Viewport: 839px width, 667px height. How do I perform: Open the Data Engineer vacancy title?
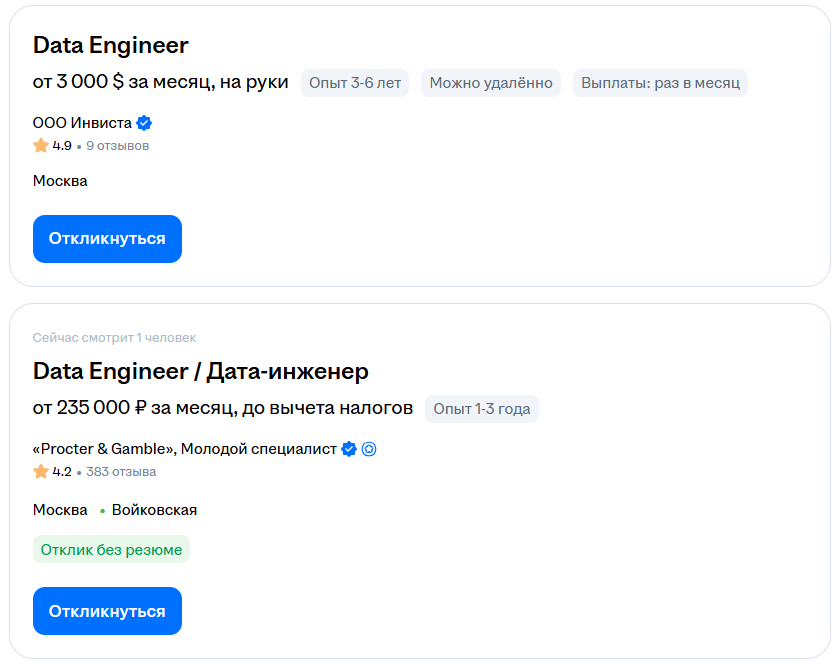click(x=110, y=45)
